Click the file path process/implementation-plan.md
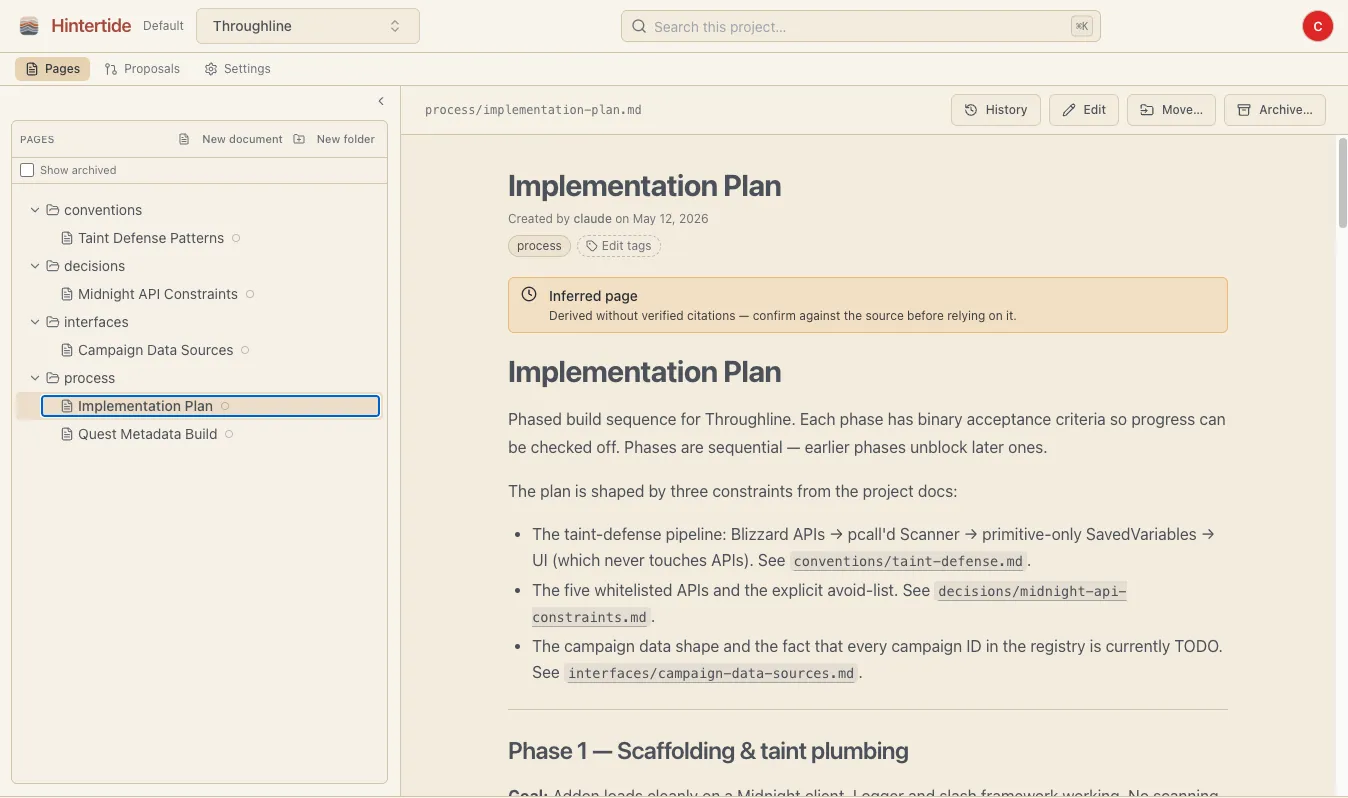The height and width of the screenshot is (798, 1348). click(x=533, y=110)
